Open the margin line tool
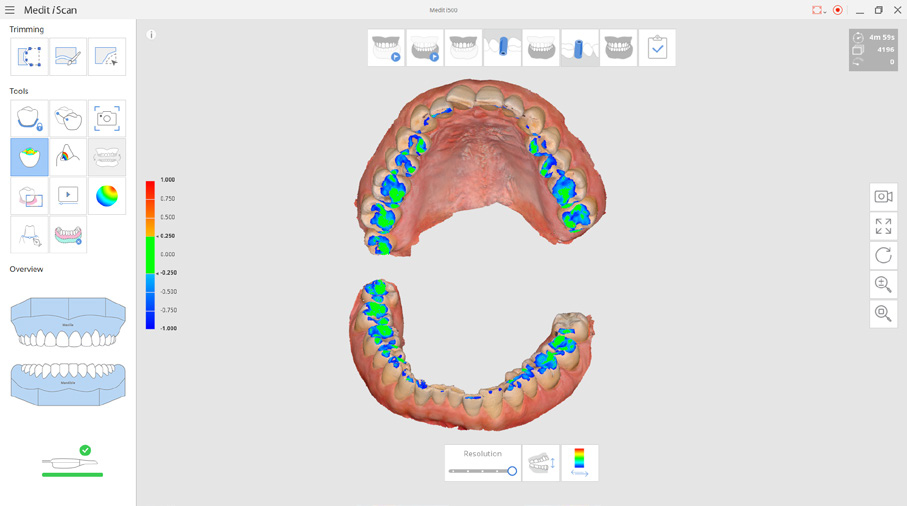The image size is (907, 506). (x=29, y=235)
